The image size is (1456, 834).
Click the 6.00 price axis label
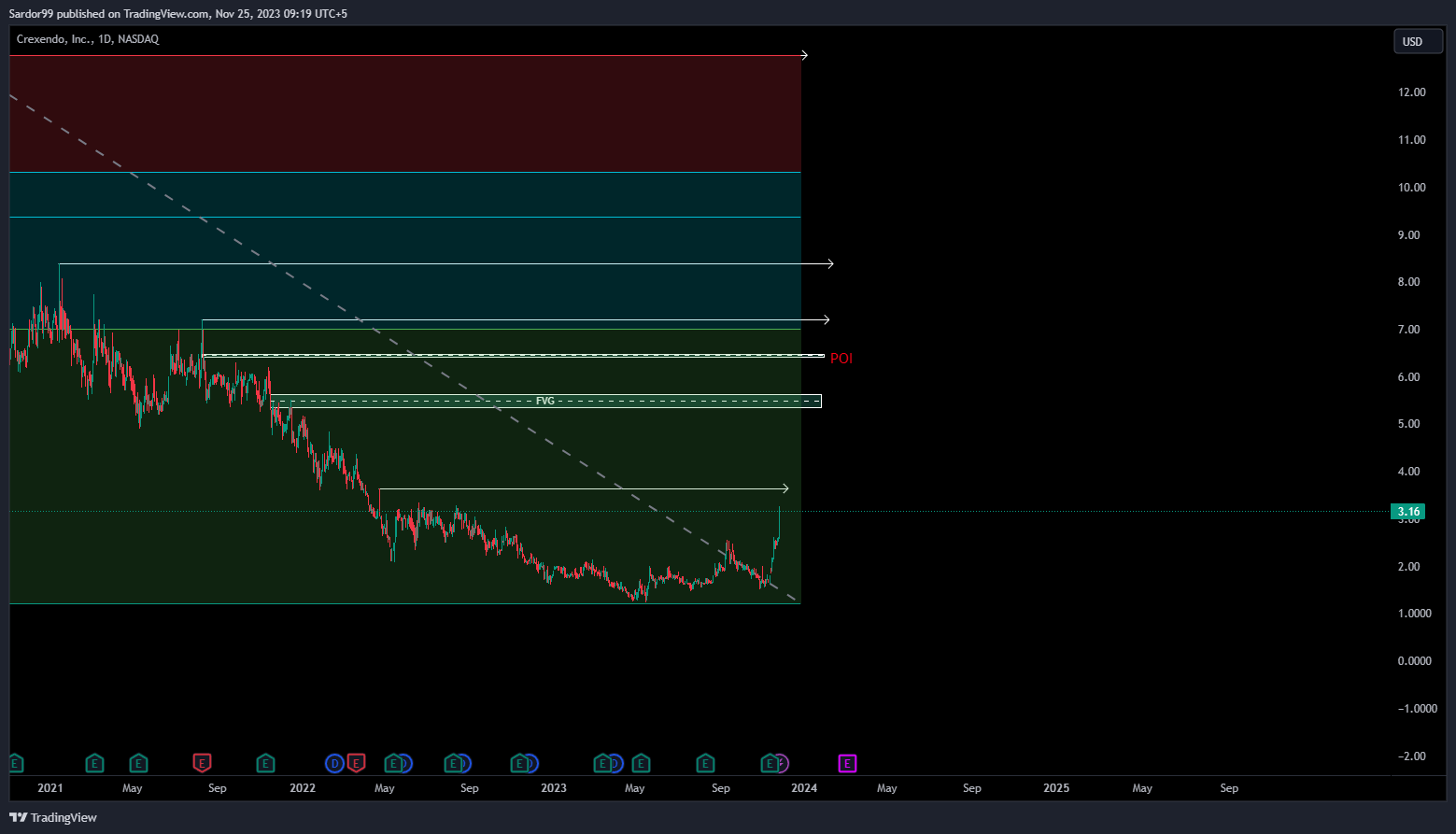[1408, 377]
